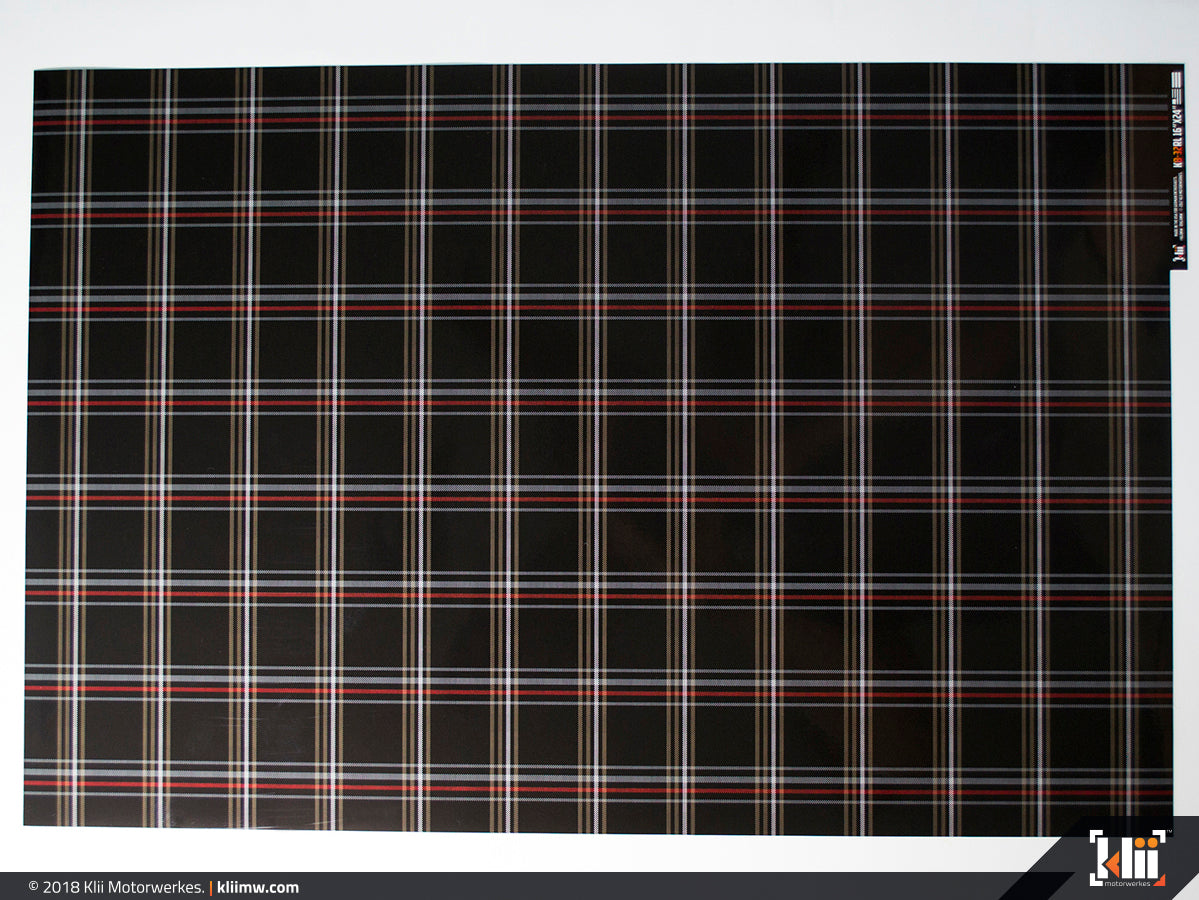Screen dimensions: 1199x900
Task: Click the Klii Motorwerkes logo
Action: 1128,860
